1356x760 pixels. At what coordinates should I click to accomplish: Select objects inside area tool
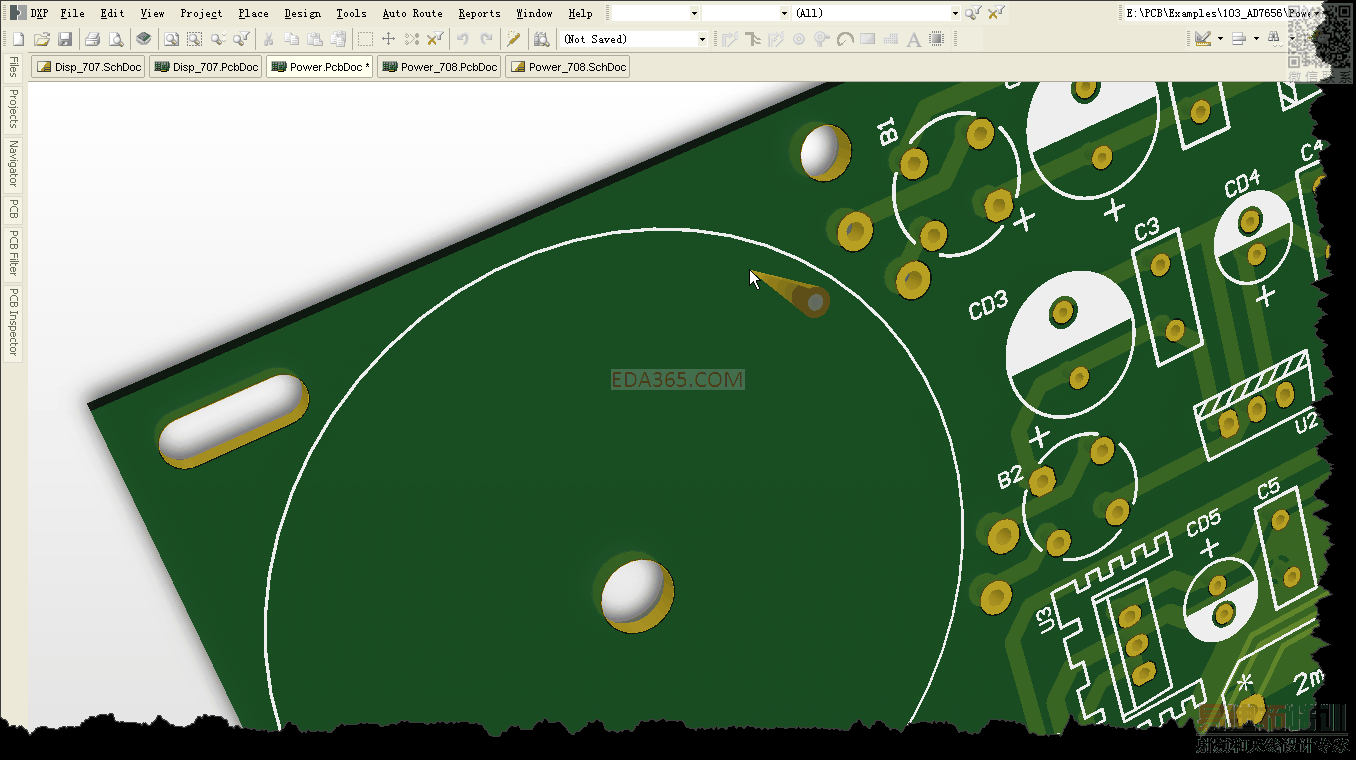tap(366, 39)
